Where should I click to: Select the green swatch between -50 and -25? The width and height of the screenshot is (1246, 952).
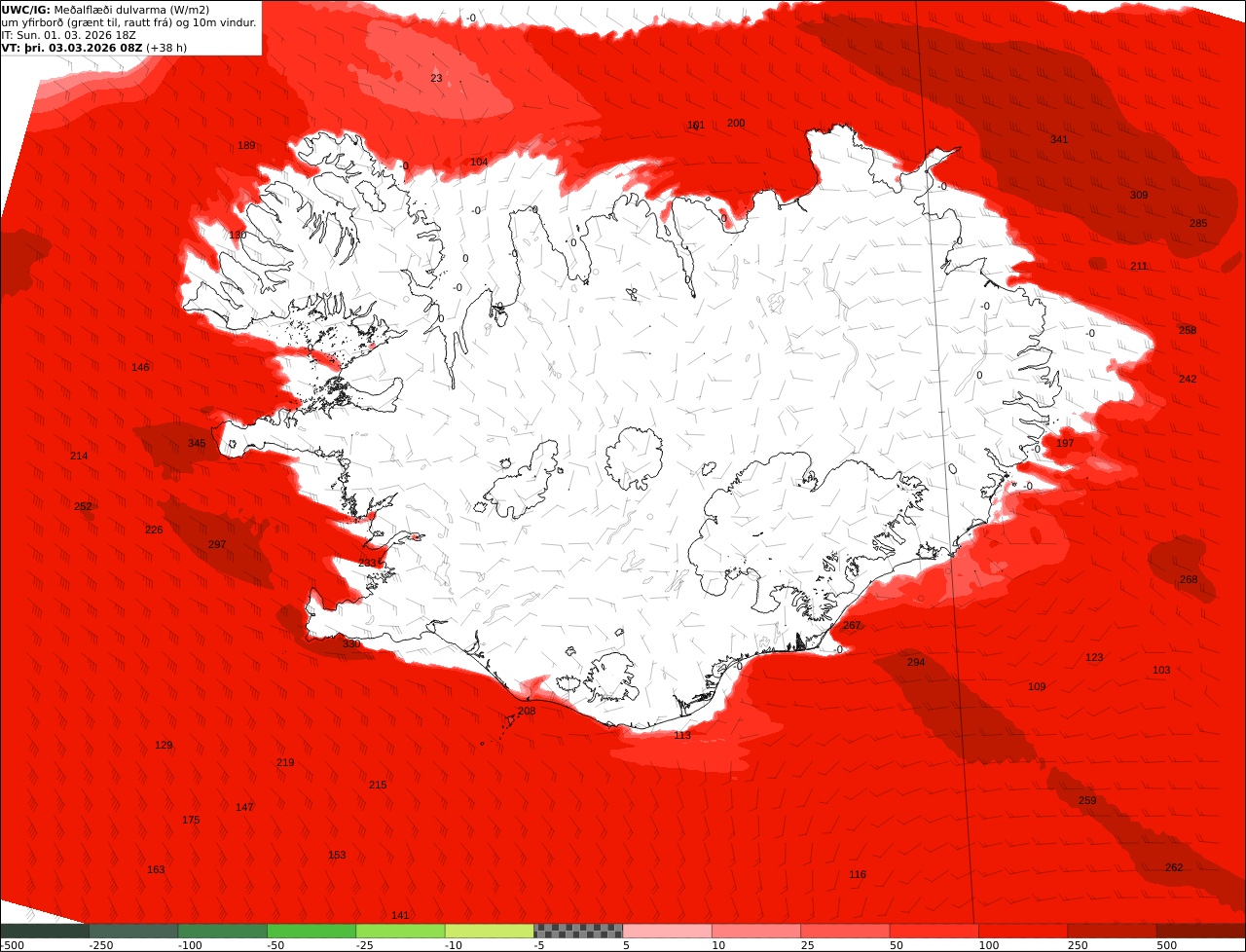[311, 931]
